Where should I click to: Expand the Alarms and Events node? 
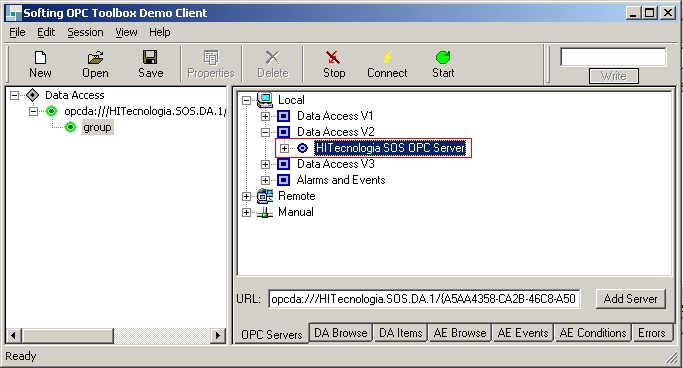pyautogui.click(x=265, y=180)
